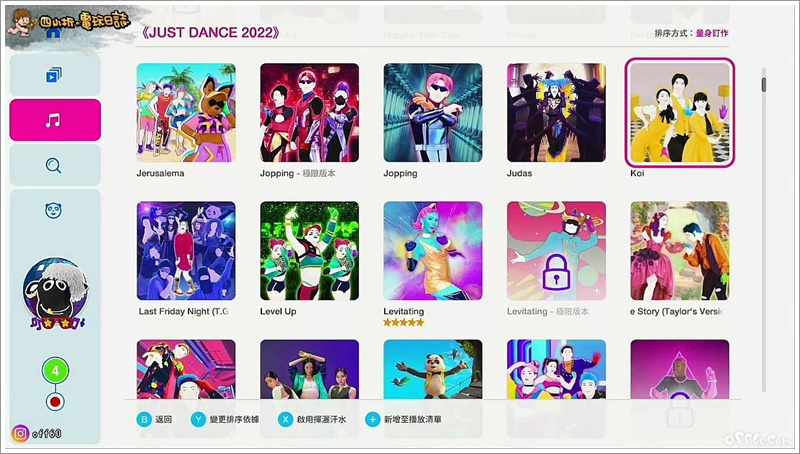Click the B button return icon

click(144, 419)
